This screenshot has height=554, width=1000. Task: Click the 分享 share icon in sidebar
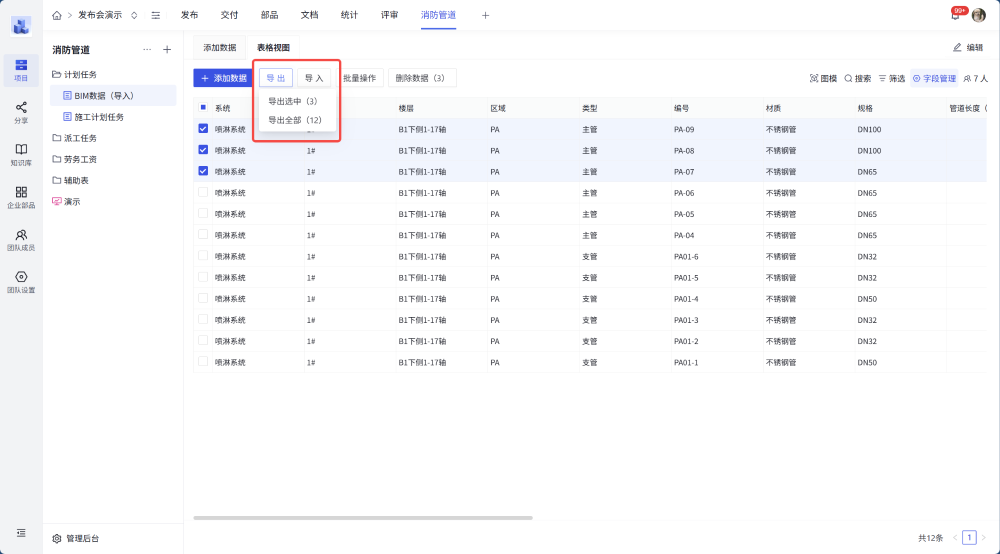[x=21, y=111]
